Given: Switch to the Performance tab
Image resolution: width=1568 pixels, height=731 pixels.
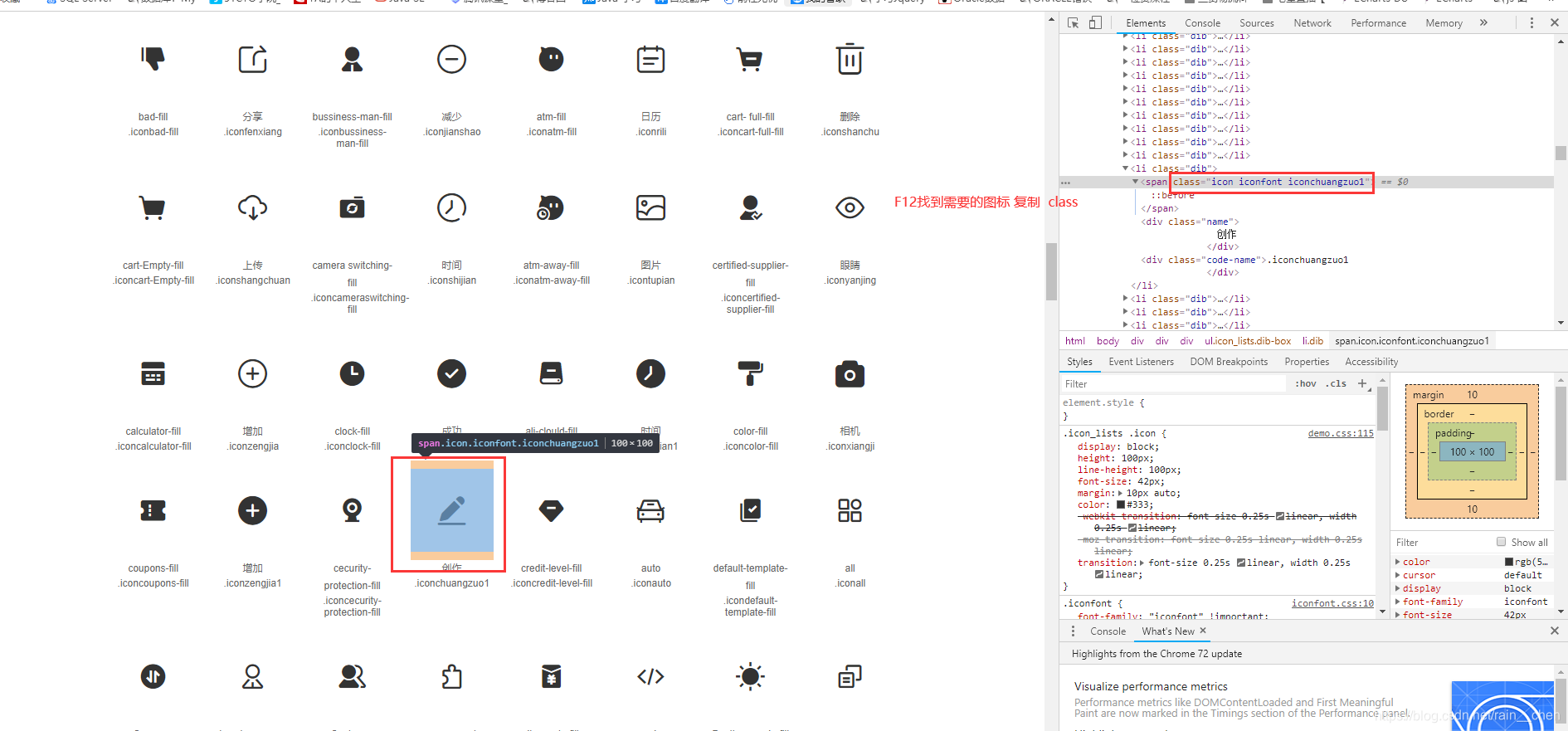Looking at the screenshot, I should 1378,23.
